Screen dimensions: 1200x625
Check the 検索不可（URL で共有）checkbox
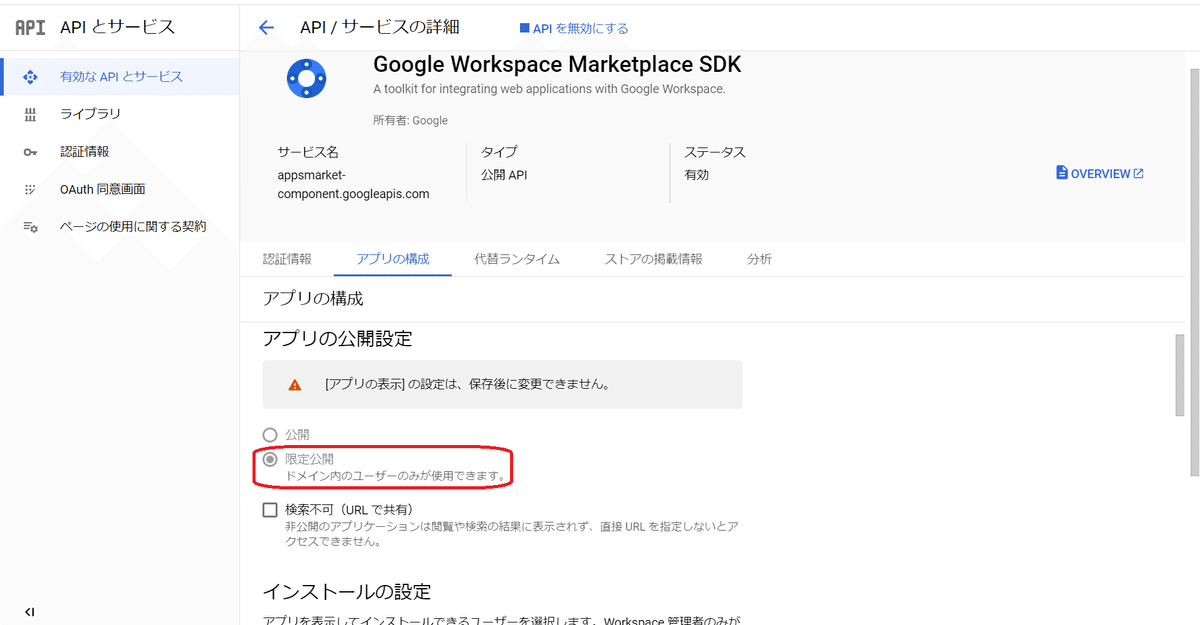(x=270, y=510)
